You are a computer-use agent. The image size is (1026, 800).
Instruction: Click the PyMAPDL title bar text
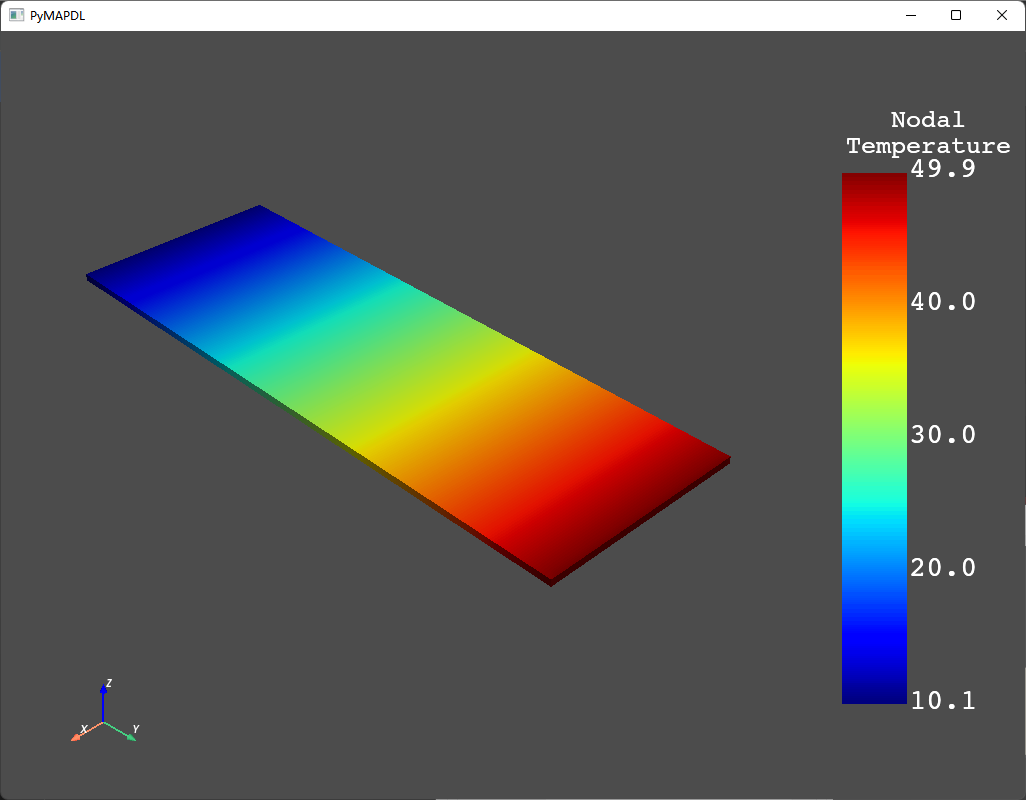pyautogui.click(x=57, y=15)
